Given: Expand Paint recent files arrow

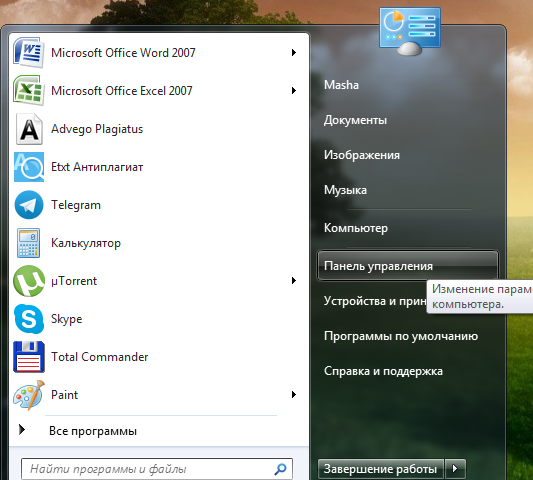Looking at the screenshot, I should 294,395.
